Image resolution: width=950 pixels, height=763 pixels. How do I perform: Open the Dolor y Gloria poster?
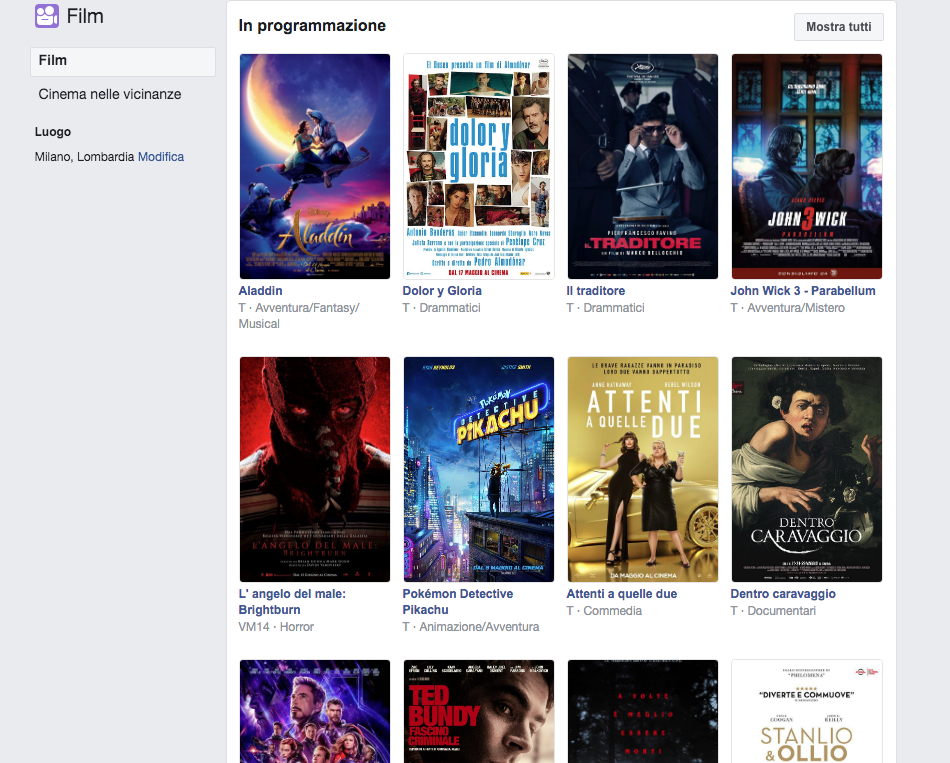[x=479, y=166]
